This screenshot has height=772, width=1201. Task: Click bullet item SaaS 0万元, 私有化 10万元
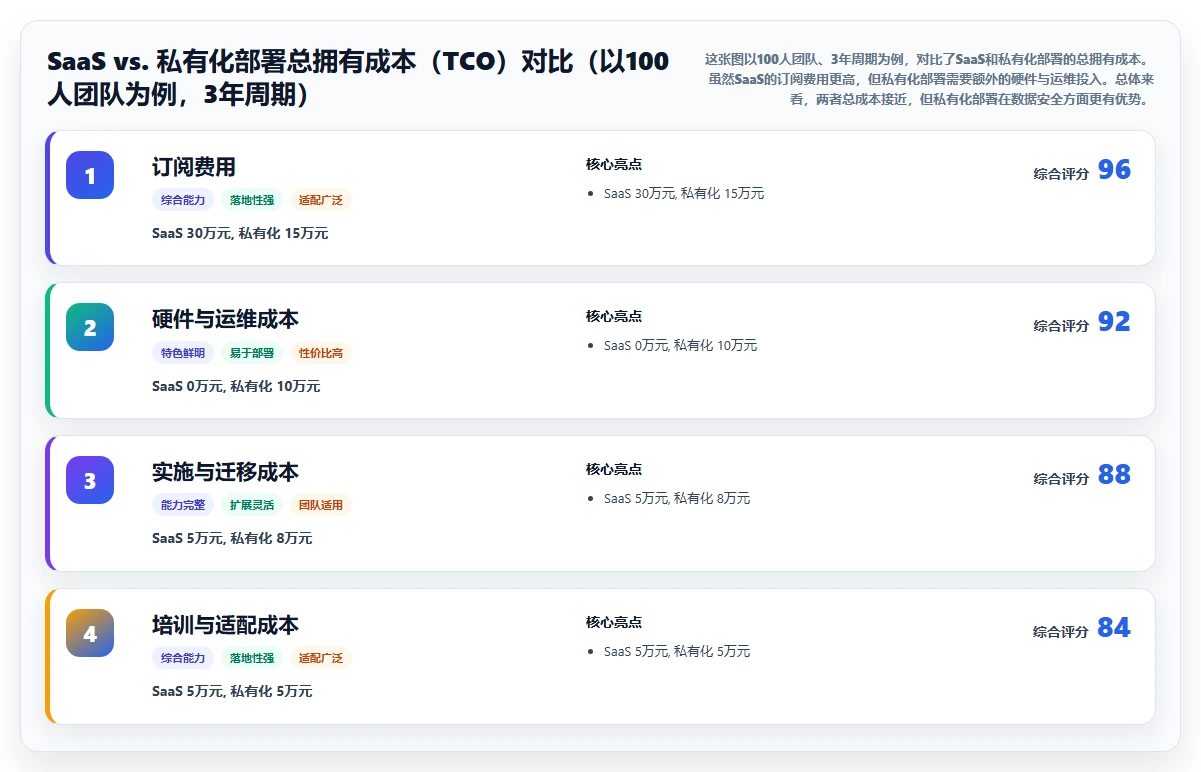click(x=680, y=345)
